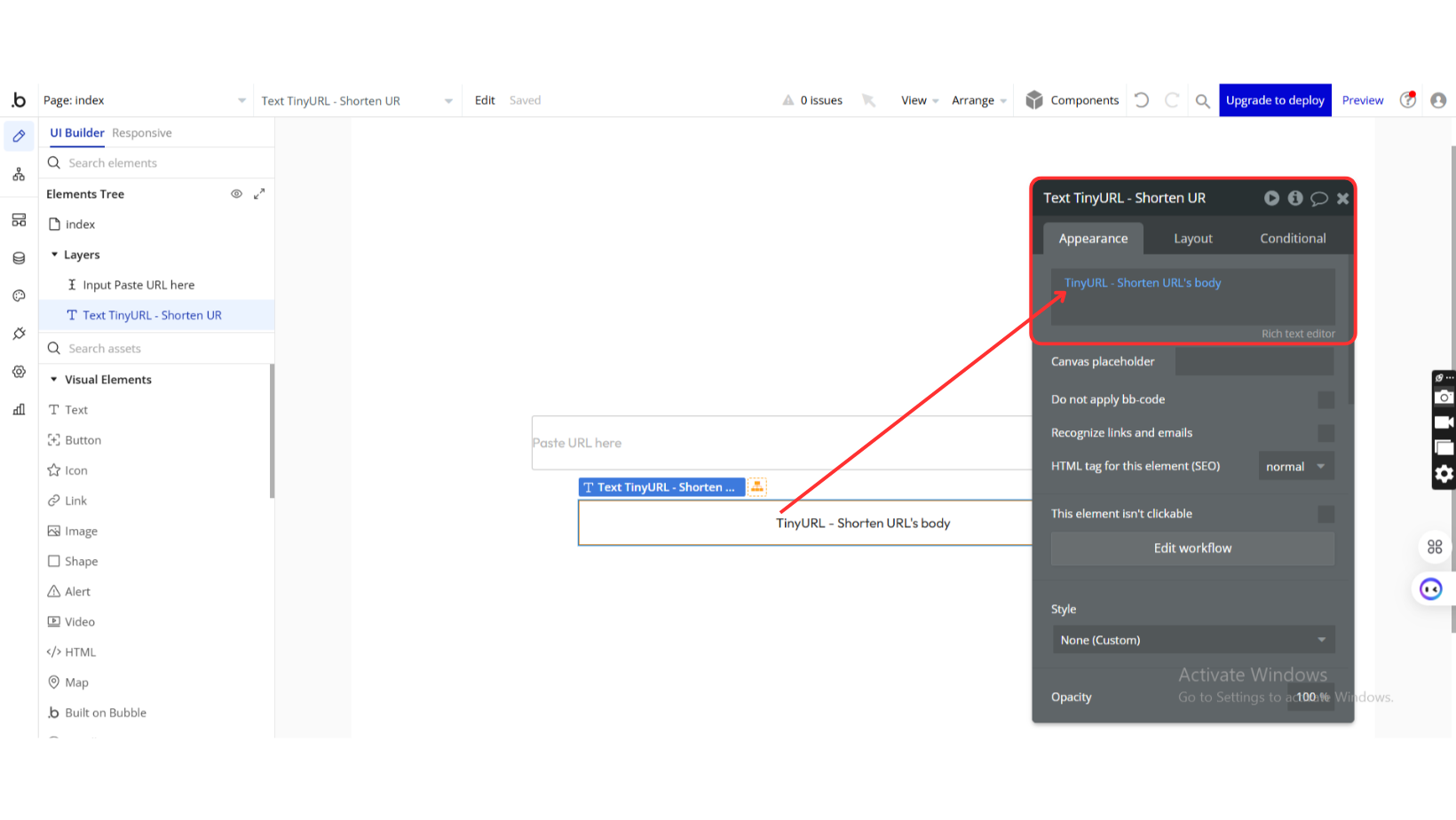
Task: Click the video record icon on right edge
Action: tap(1444, 422)
